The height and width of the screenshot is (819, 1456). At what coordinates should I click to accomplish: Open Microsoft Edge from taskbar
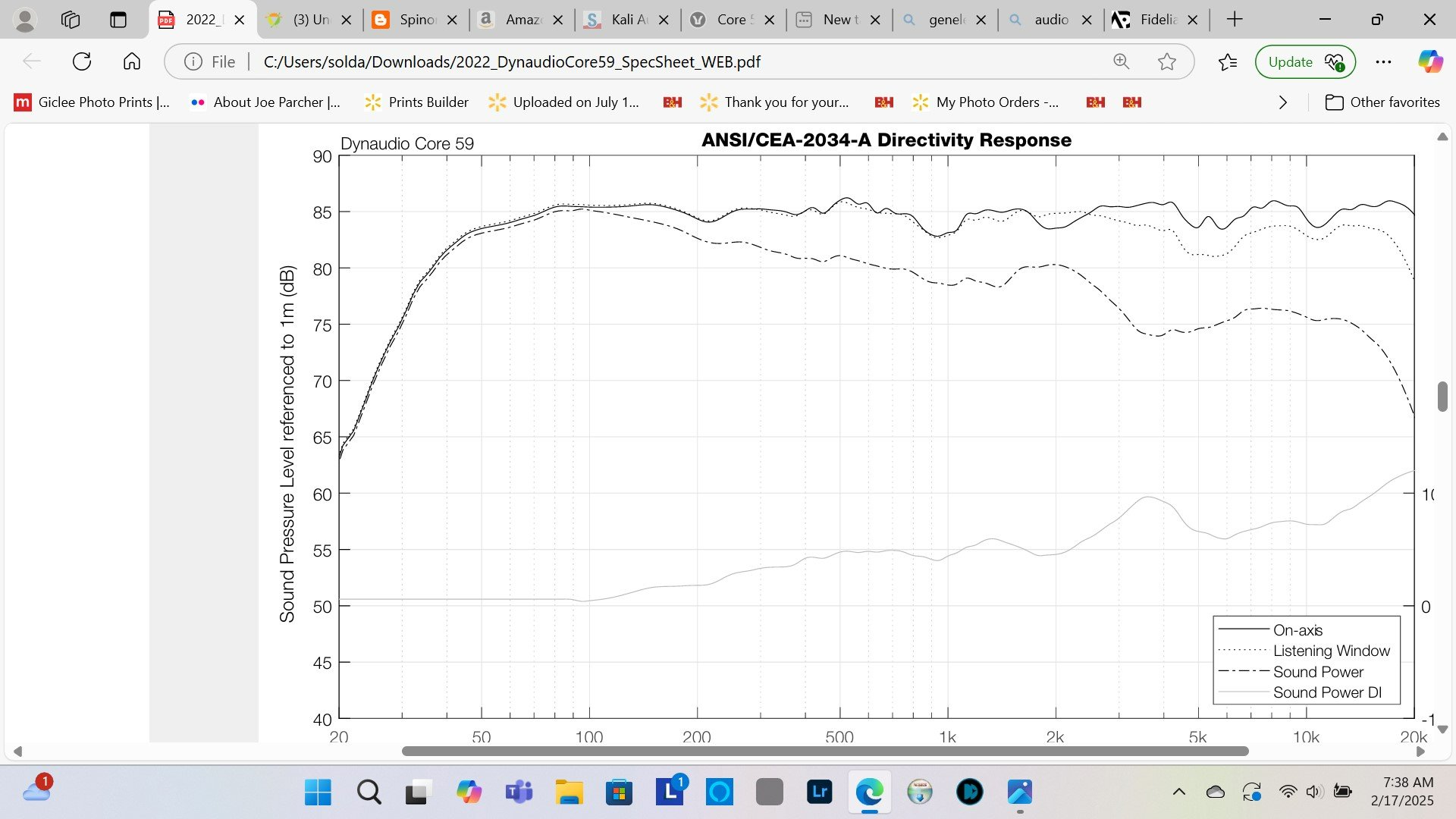point(870,792)
